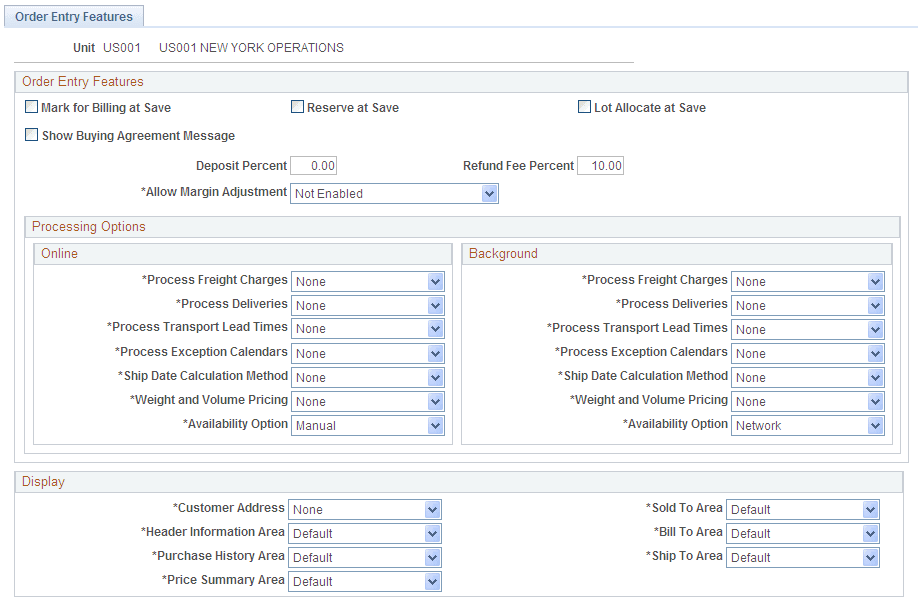
Task: Switch to the Order Entry Features tab
Action: (x=73, y=16)
